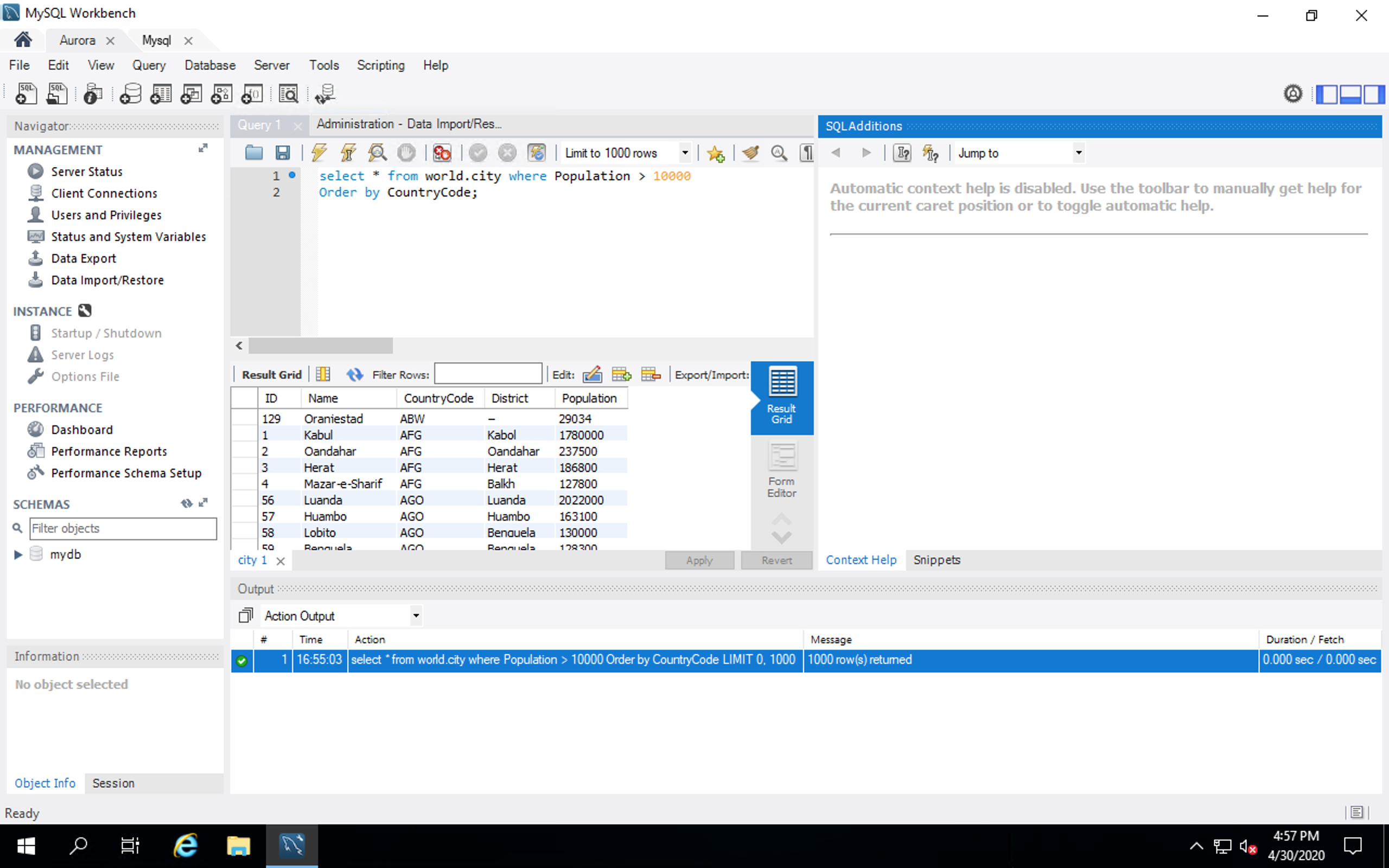Click the Filter Rows input field
Image resolution: width=1389 pixels, height=868 pixels.
point(488,375)
